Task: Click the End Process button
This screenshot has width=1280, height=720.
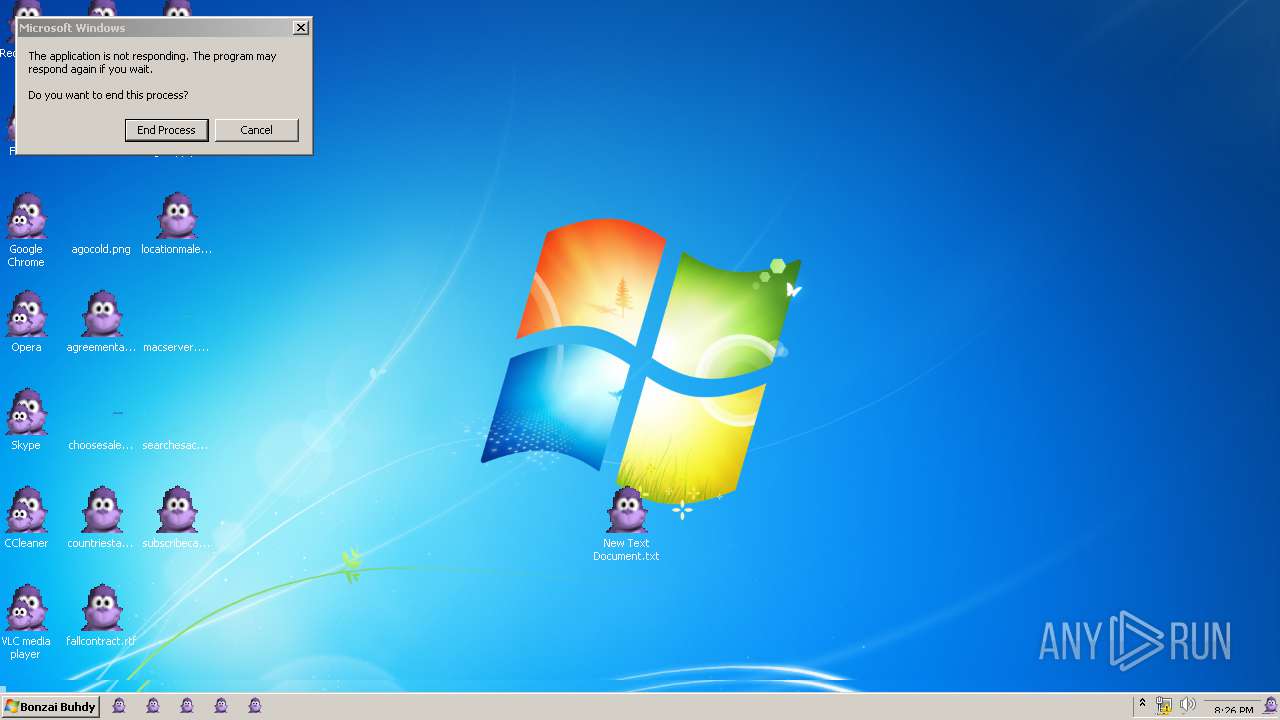Action: pyautogui.click(x=167, y=130)
